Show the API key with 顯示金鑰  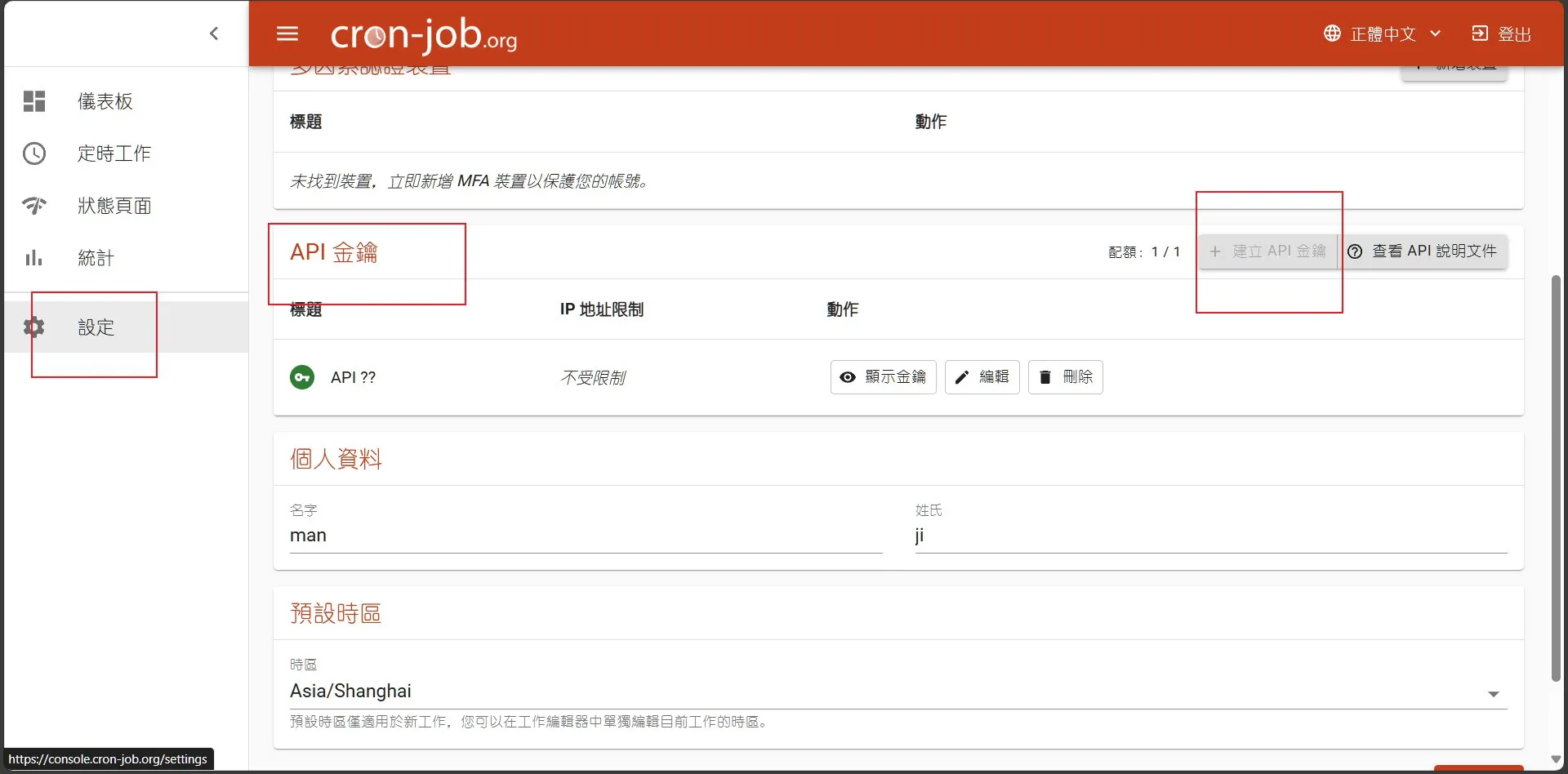click(883, 377)
